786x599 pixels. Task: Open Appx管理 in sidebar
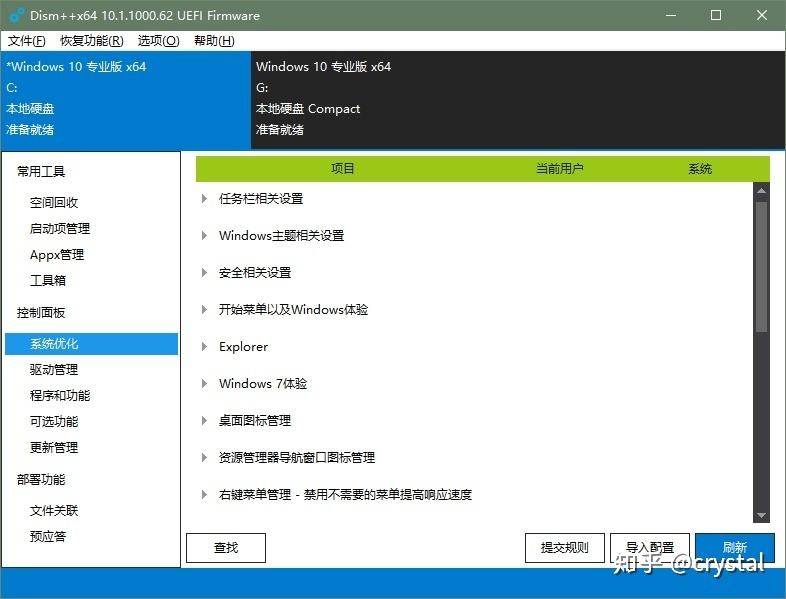[x=57, y=255]
